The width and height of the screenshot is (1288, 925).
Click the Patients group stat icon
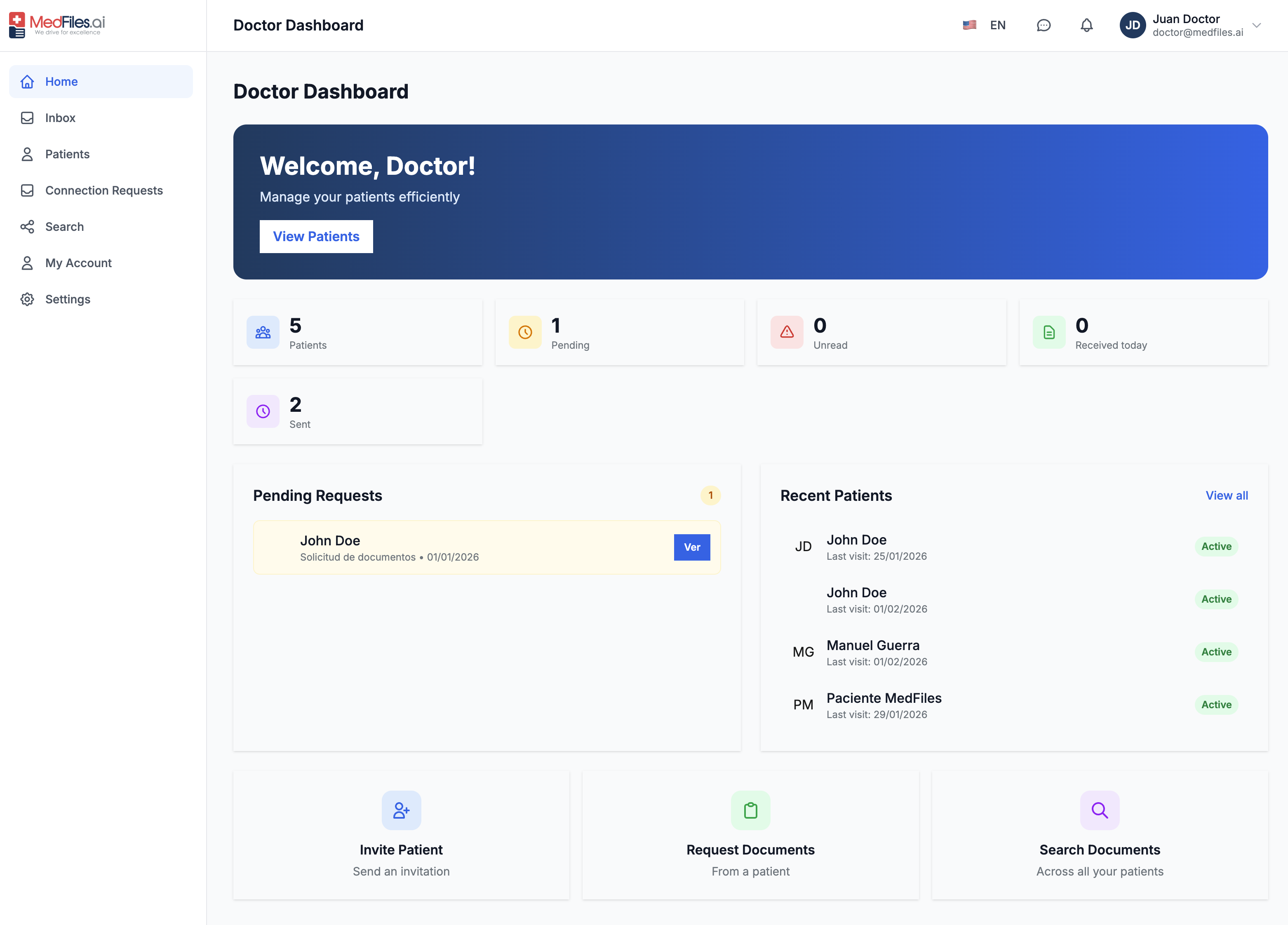263,332
